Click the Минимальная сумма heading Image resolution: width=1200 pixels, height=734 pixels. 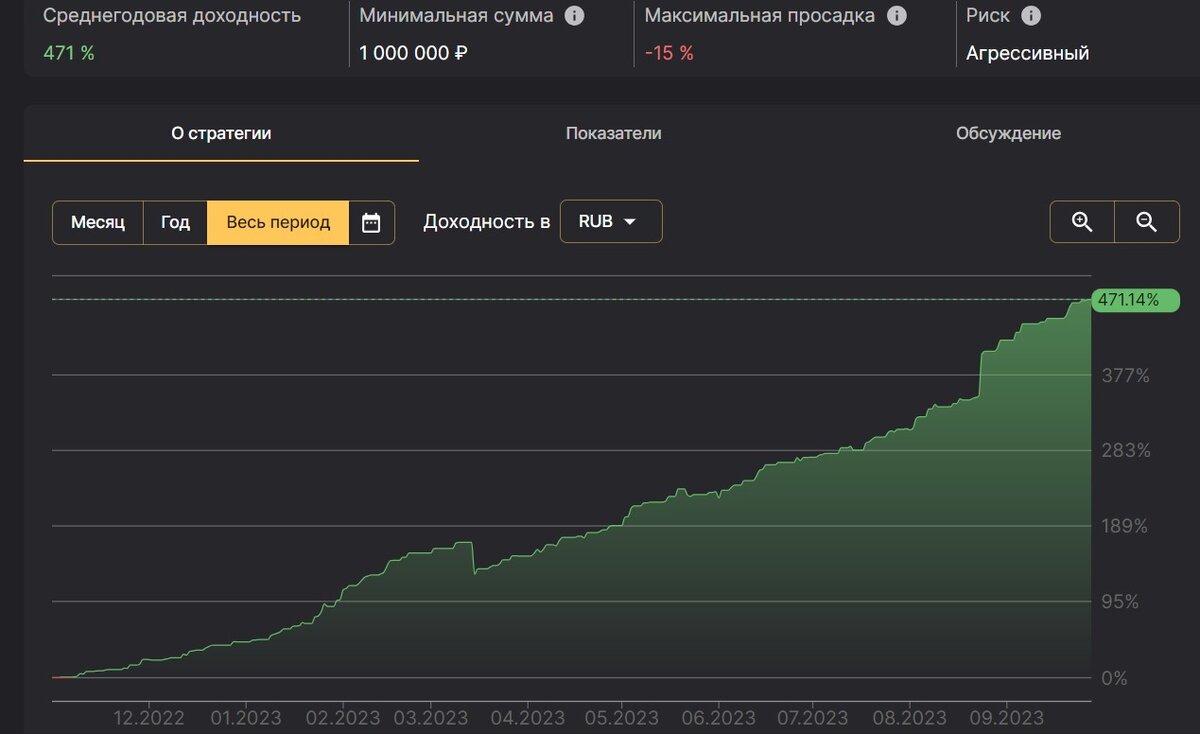pos(456,16)
